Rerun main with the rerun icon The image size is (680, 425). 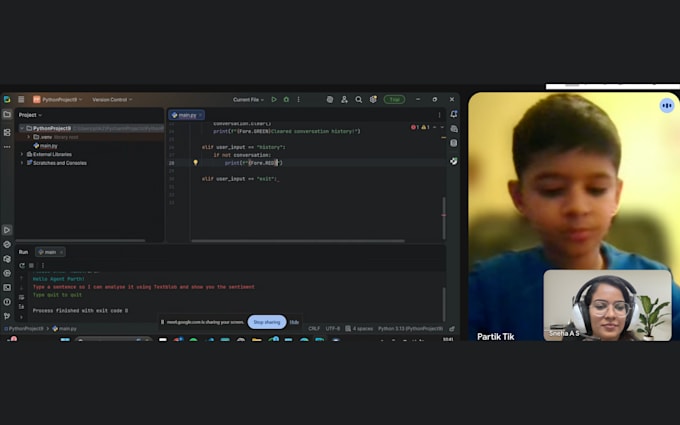(22, 265)
